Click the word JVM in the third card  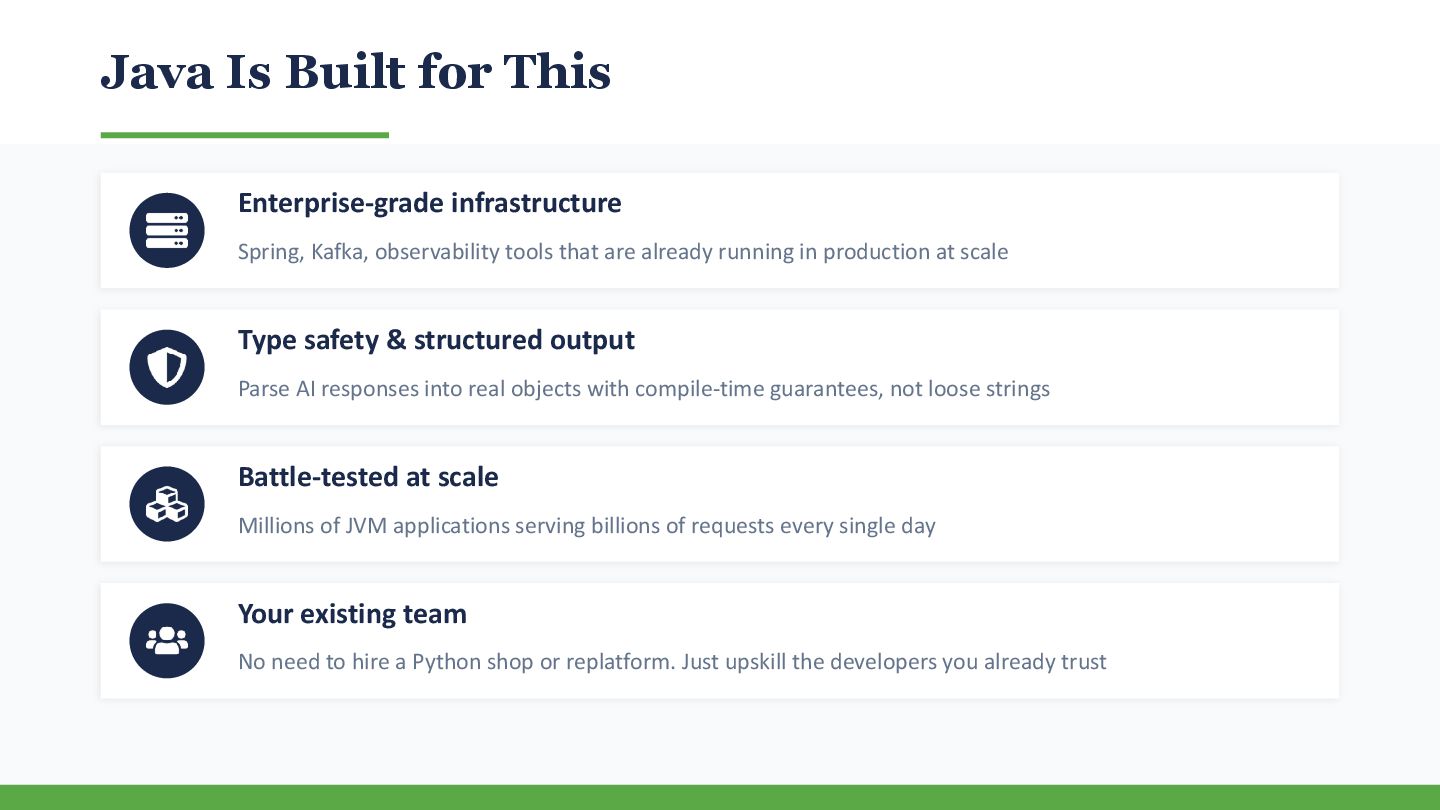pos(366,526)
